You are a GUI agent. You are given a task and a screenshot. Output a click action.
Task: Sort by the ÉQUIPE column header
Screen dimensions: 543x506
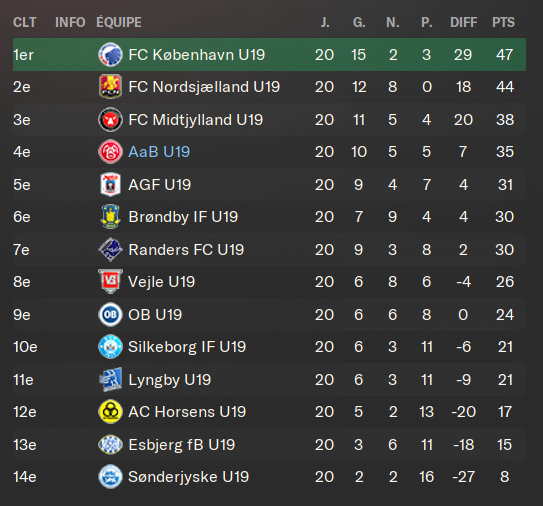tap(119, 23)
